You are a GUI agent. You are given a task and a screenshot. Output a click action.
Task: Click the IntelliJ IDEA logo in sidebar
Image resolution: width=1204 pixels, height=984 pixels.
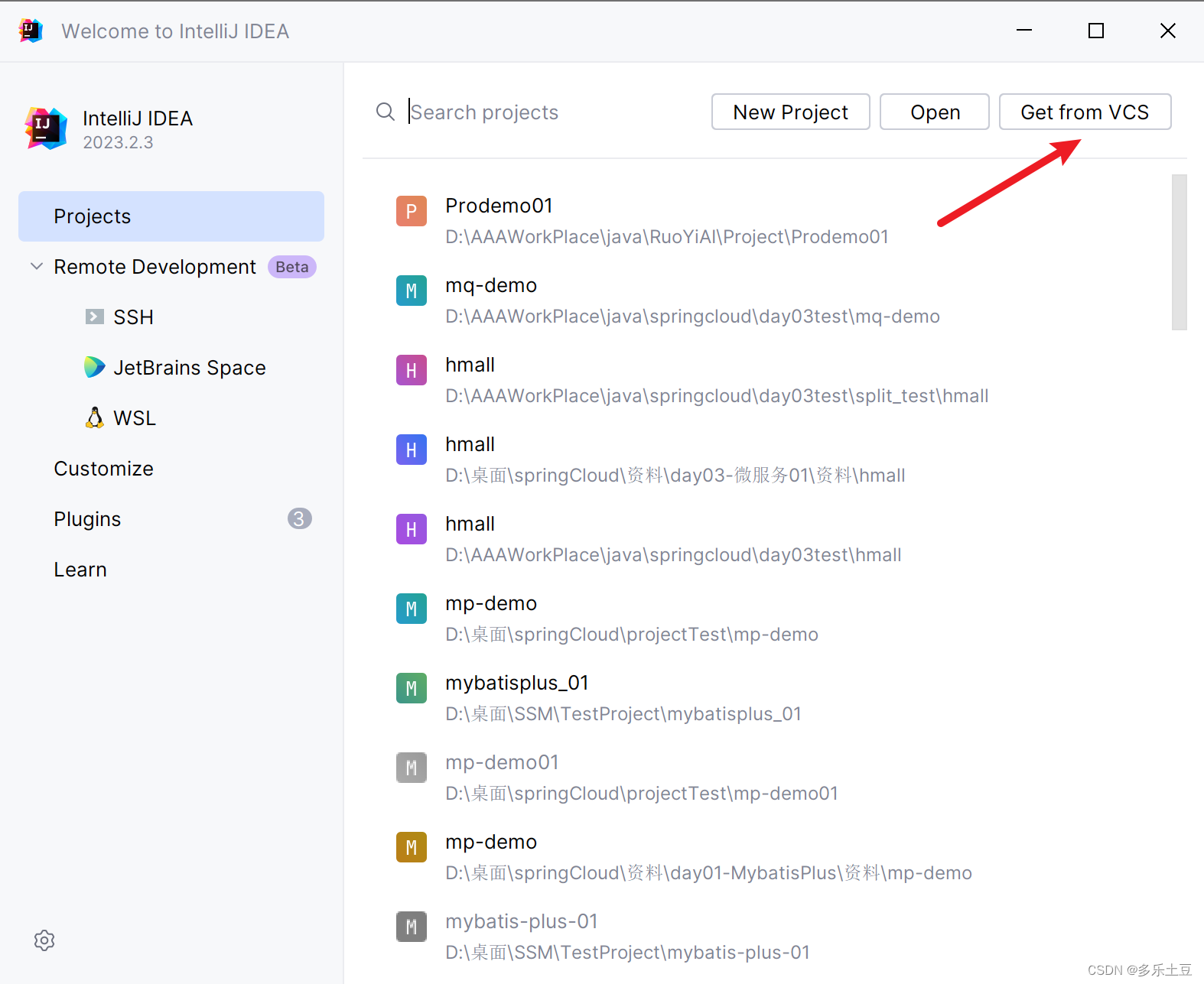pos(46,128)
